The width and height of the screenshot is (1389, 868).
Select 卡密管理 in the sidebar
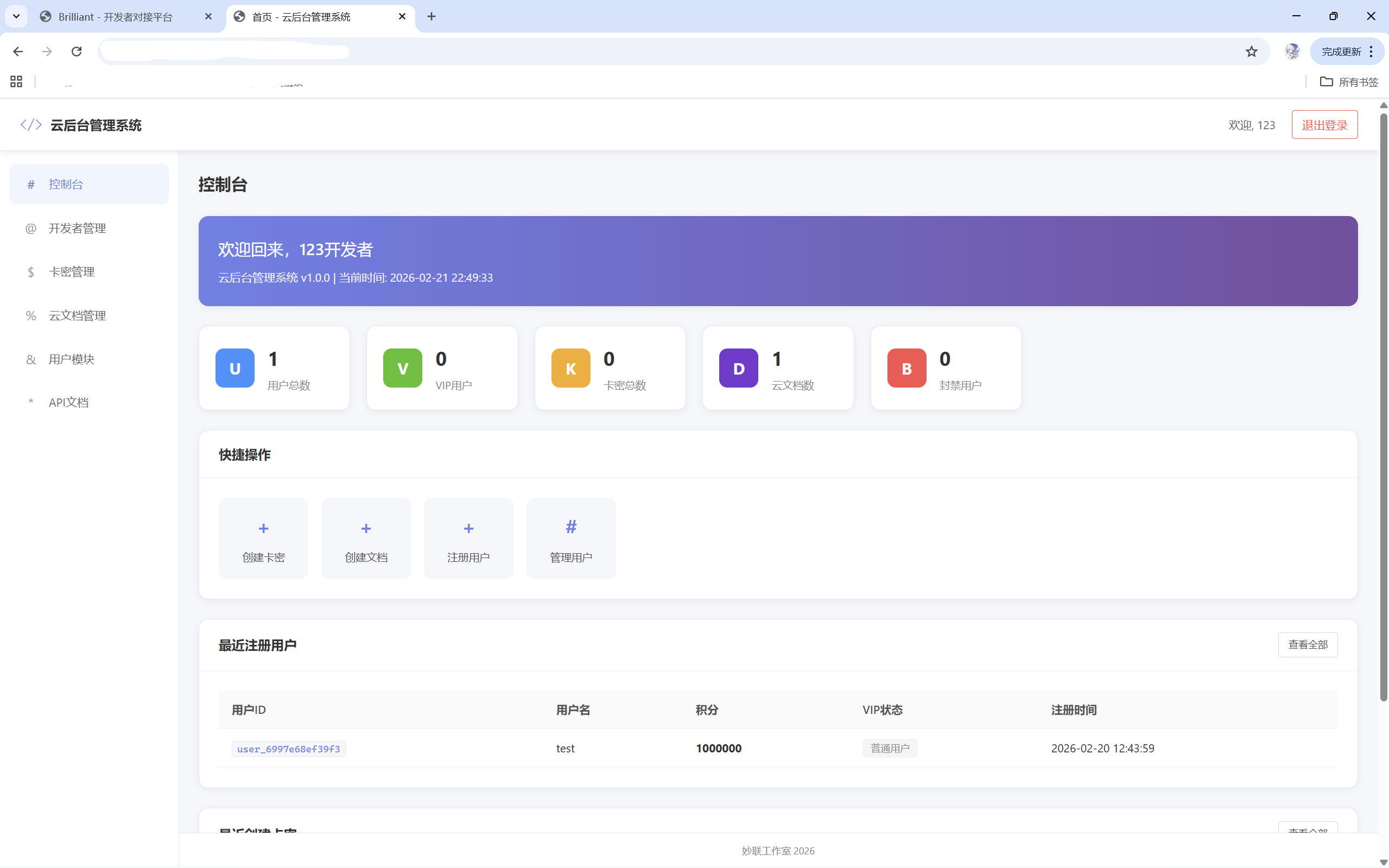72,271
